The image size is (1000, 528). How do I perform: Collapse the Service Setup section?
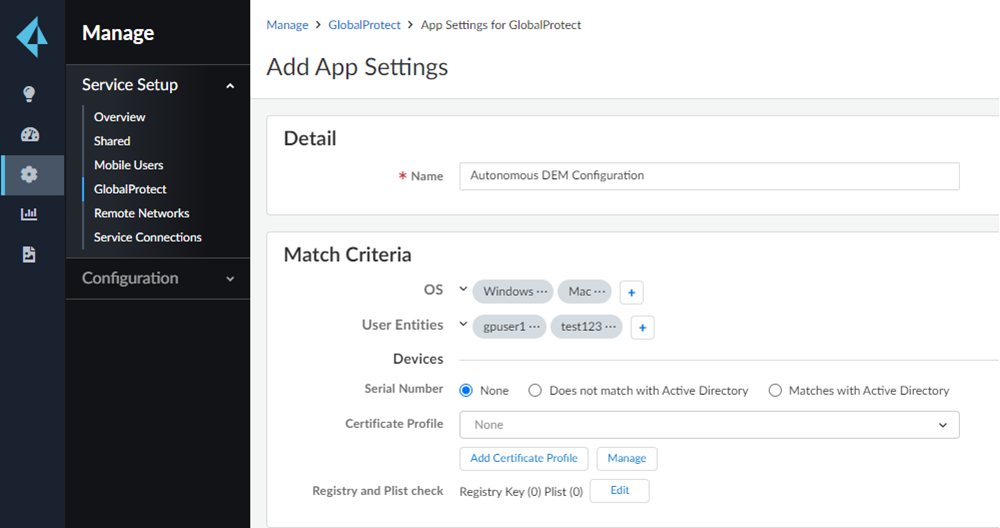[x=230, y=86]
